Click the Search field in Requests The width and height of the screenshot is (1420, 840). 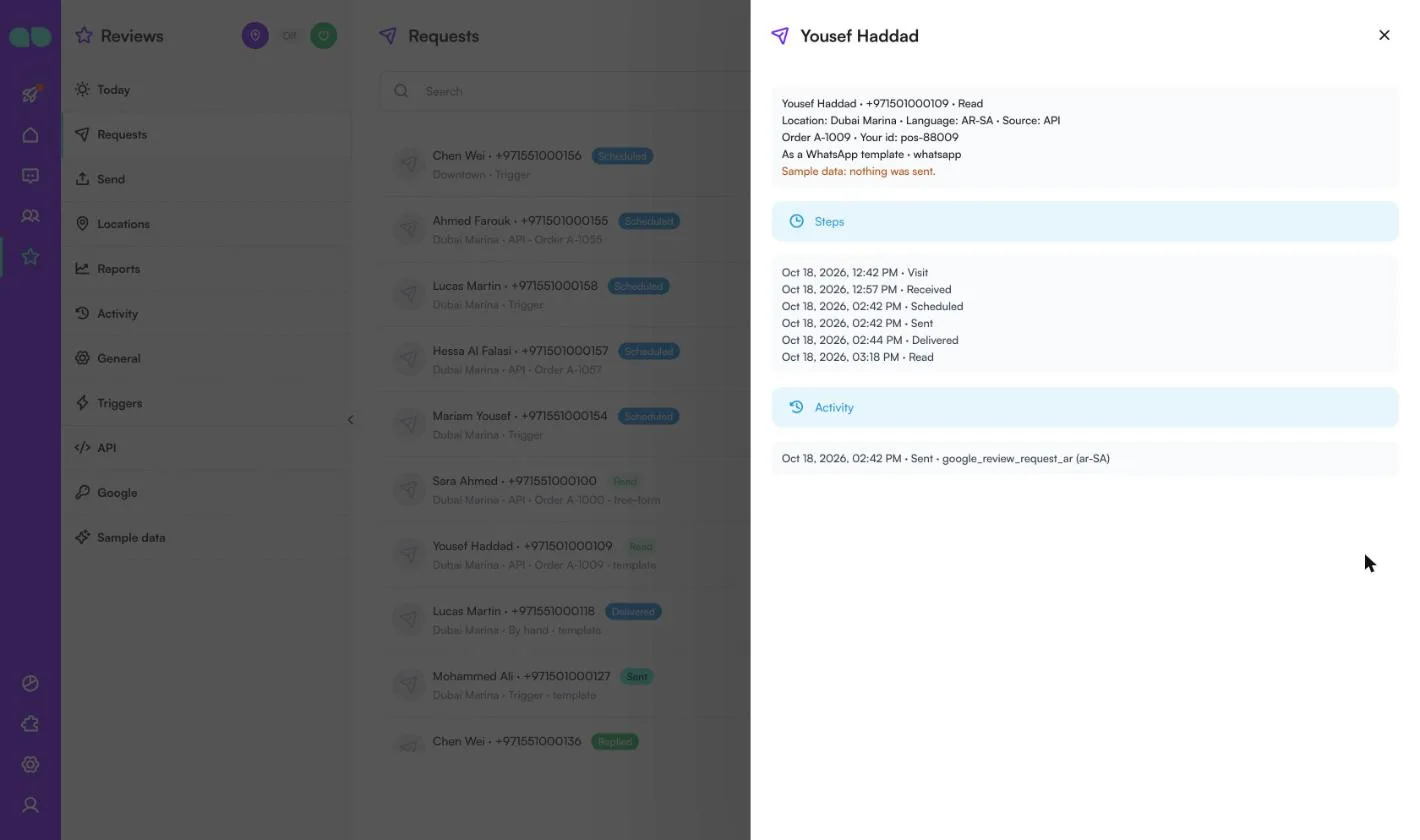565,91
